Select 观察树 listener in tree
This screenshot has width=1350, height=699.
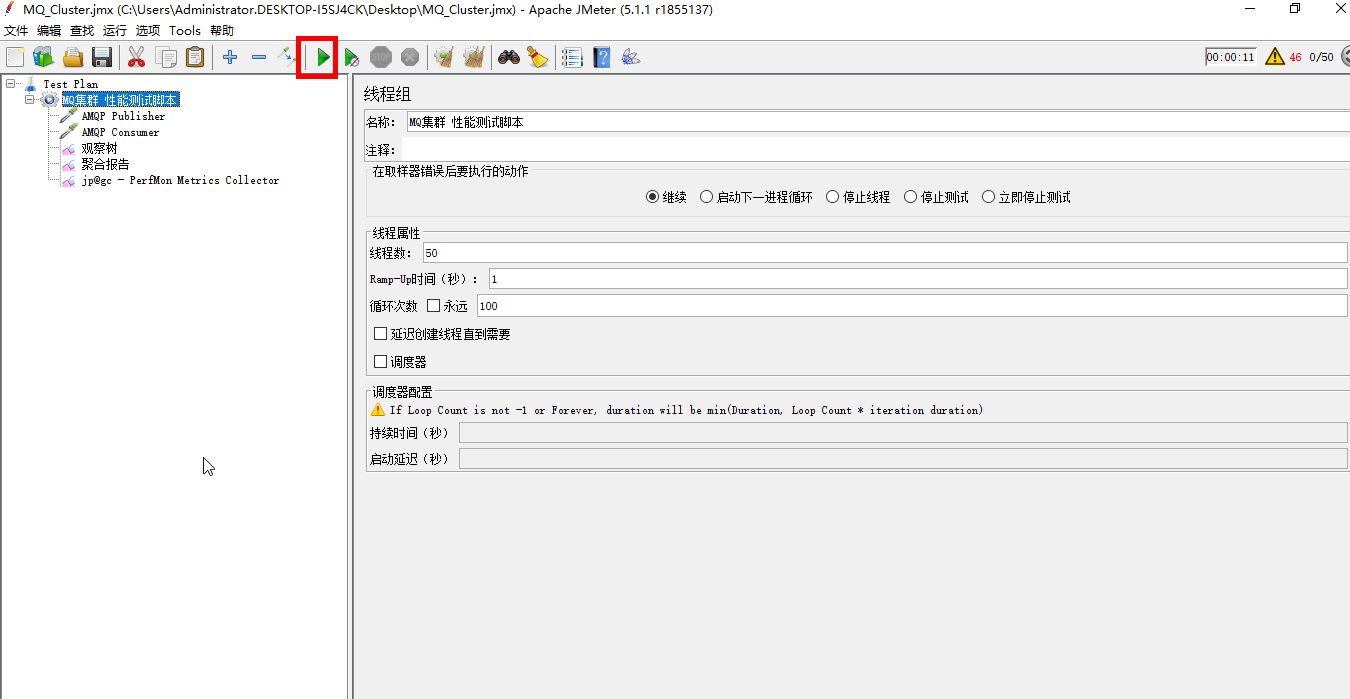coord(99,148)
